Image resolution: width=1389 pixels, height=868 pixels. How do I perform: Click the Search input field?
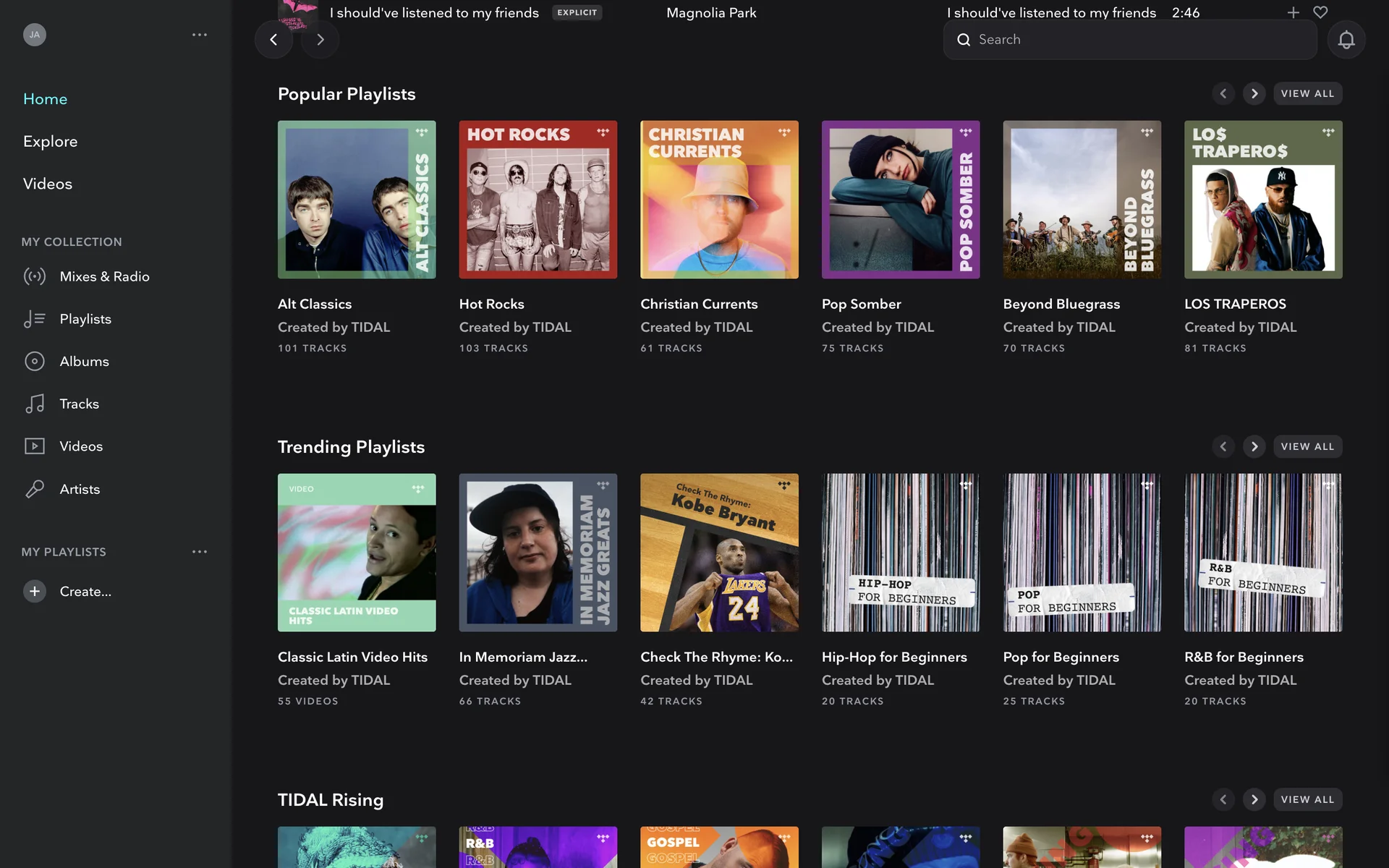1129,40
